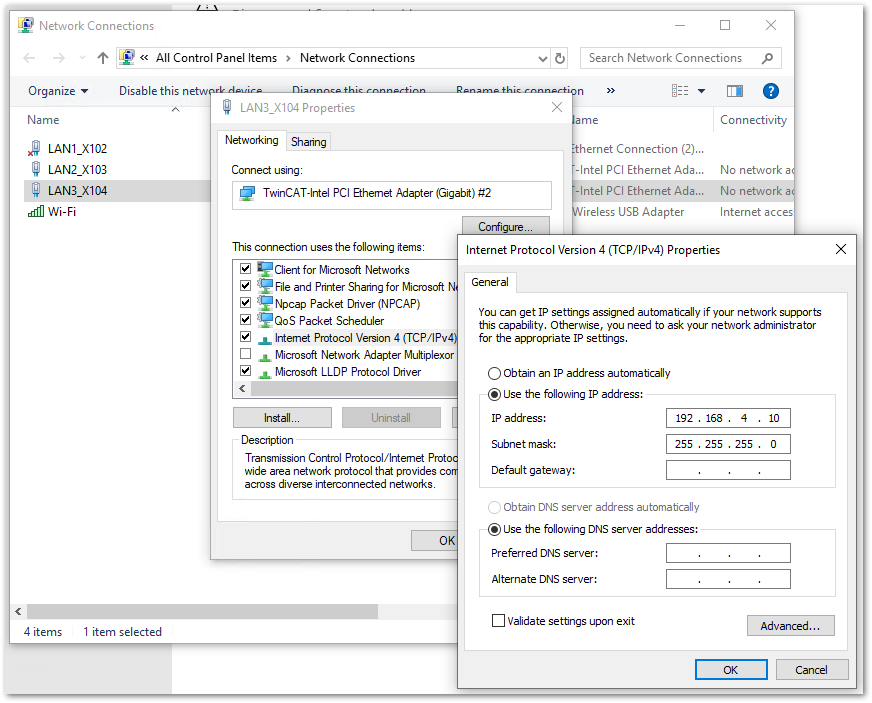Uncheck QoS Packet Scheduler checkbox

coord(245,320)
